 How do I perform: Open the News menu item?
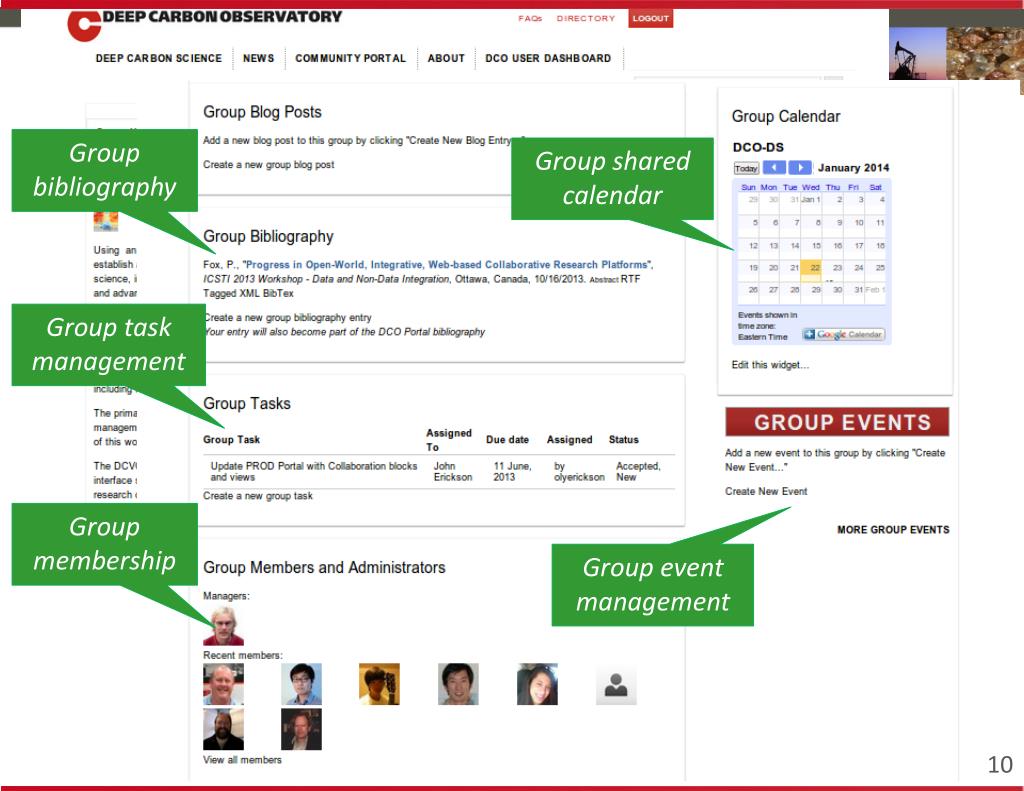tap(259, 58)
